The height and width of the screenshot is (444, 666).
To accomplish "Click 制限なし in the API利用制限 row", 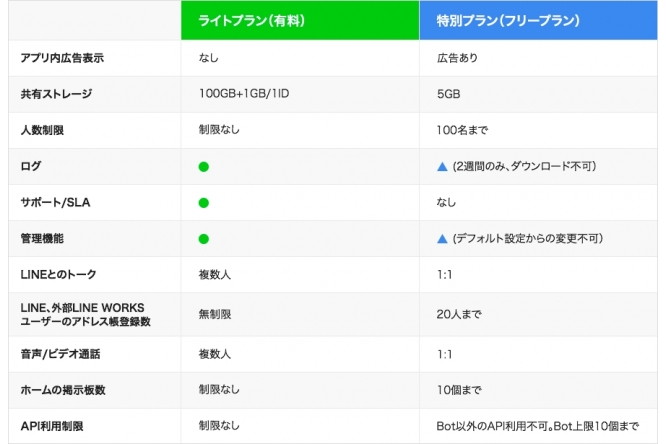I will coord(219,426).
